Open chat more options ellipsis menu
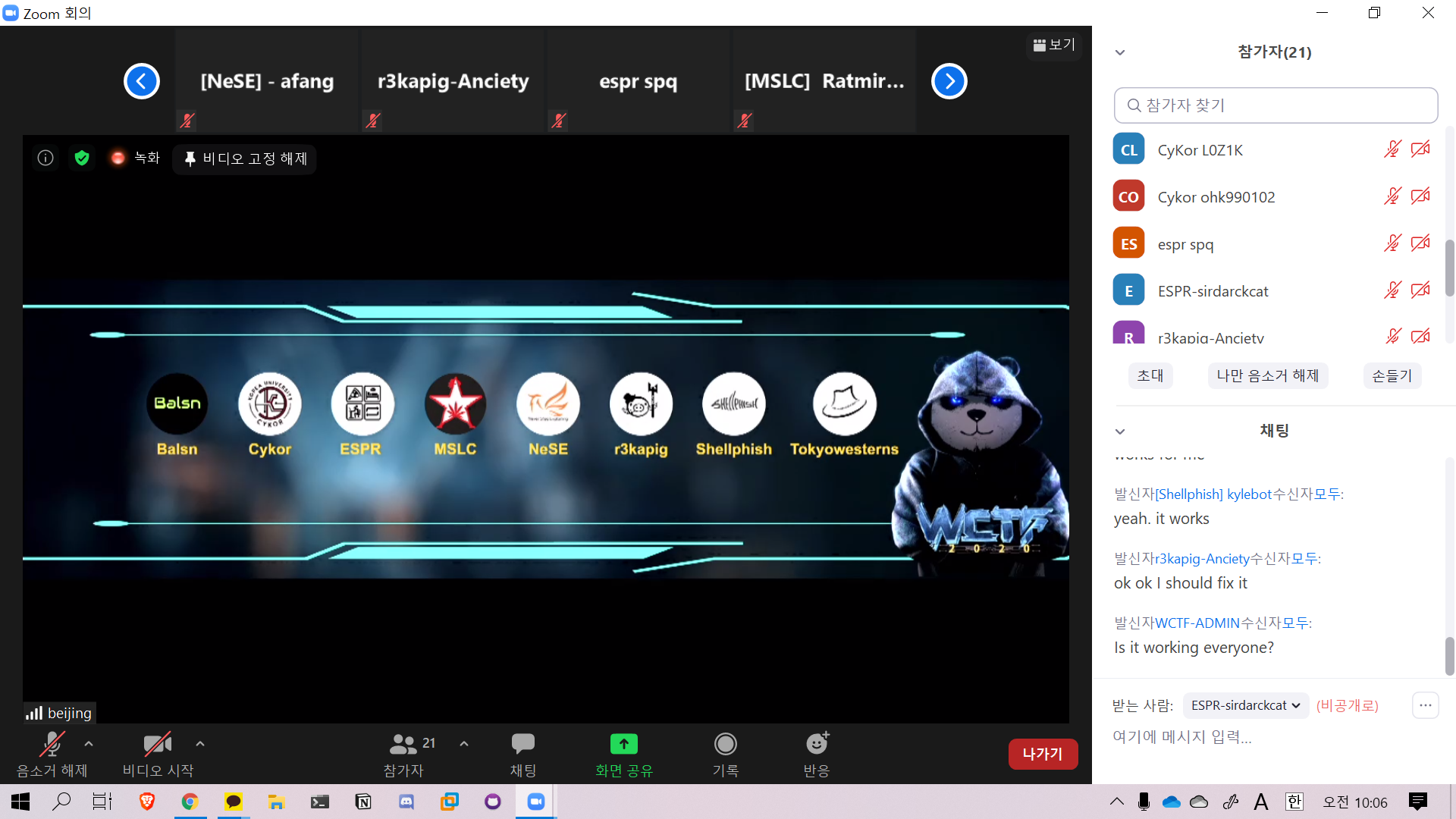This screenshot has height=819, width=1456. click(x=1425, y=705)
